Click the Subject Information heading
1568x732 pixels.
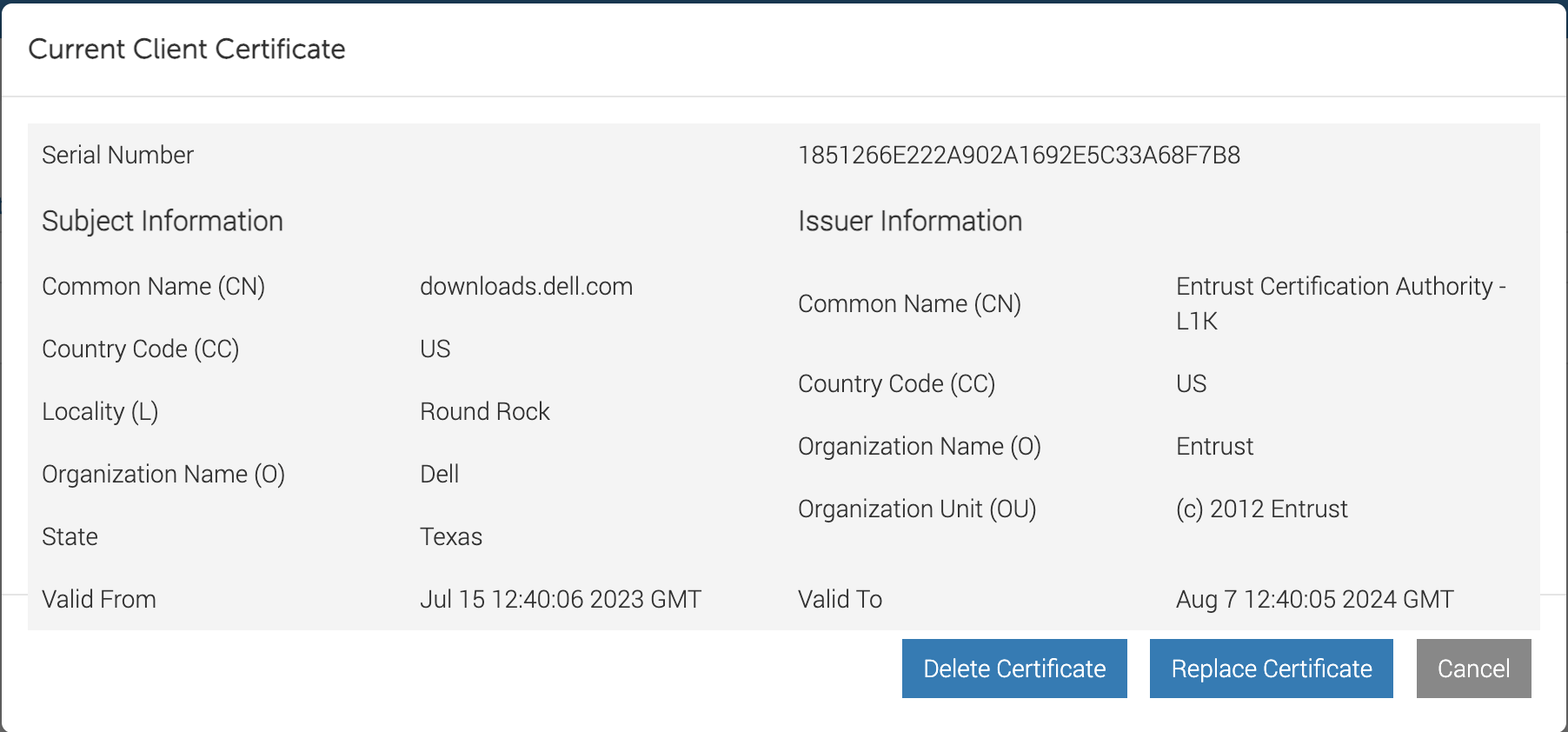(x=163, y=222)
